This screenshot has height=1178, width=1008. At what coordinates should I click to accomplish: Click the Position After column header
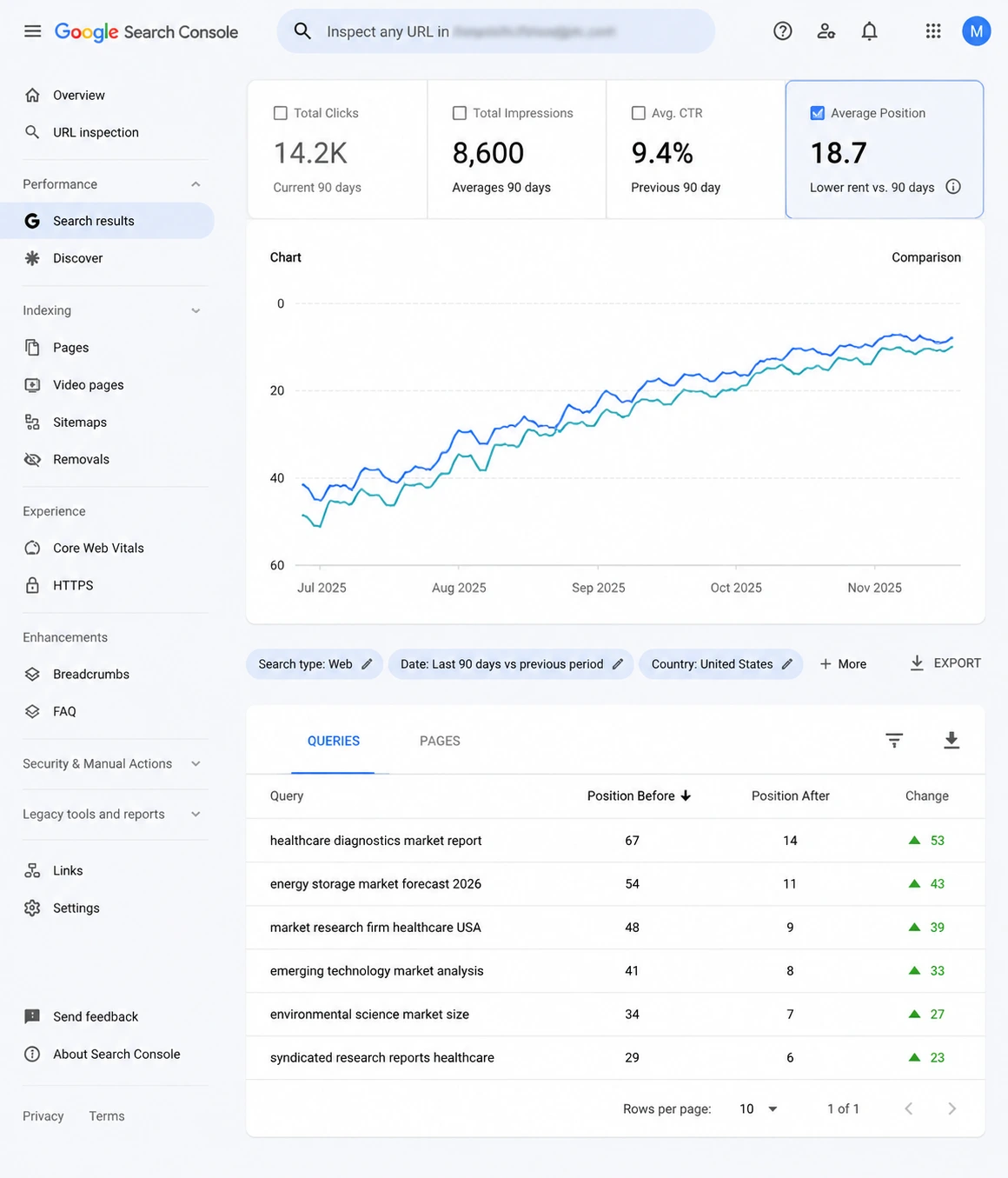791,796
